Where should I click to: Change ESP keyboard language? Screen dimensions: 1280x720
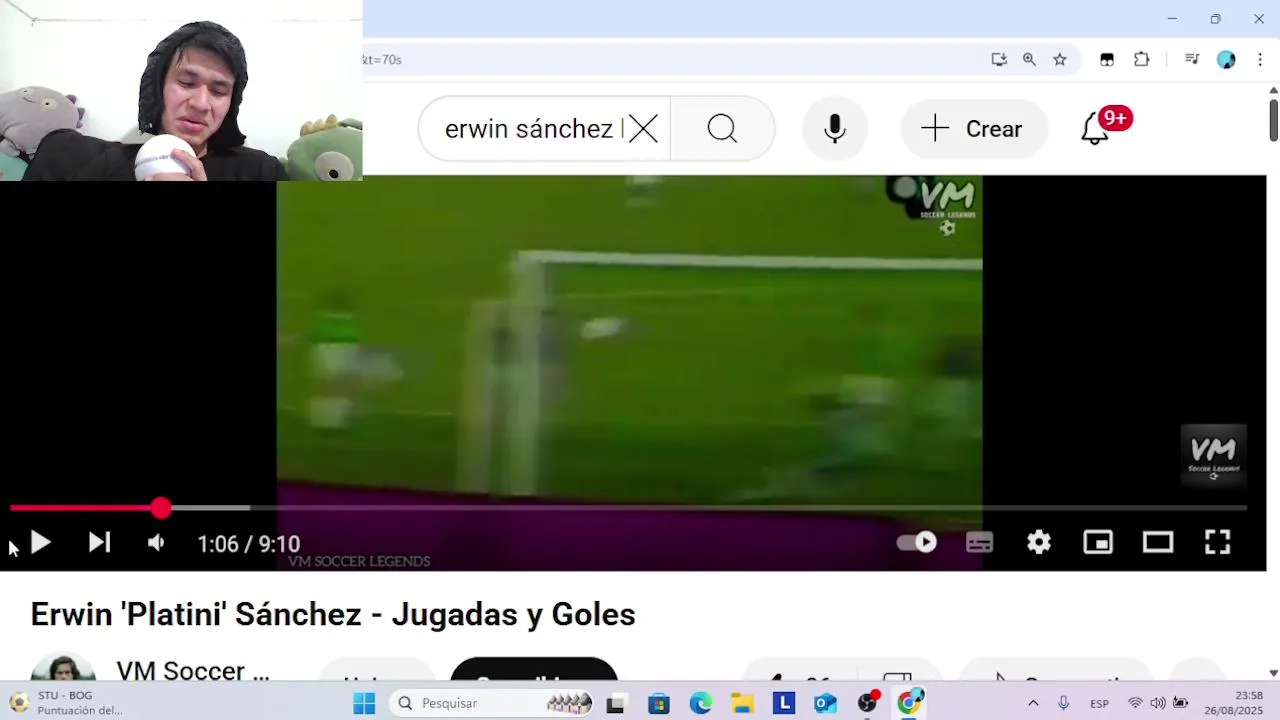pos(1099,703)
